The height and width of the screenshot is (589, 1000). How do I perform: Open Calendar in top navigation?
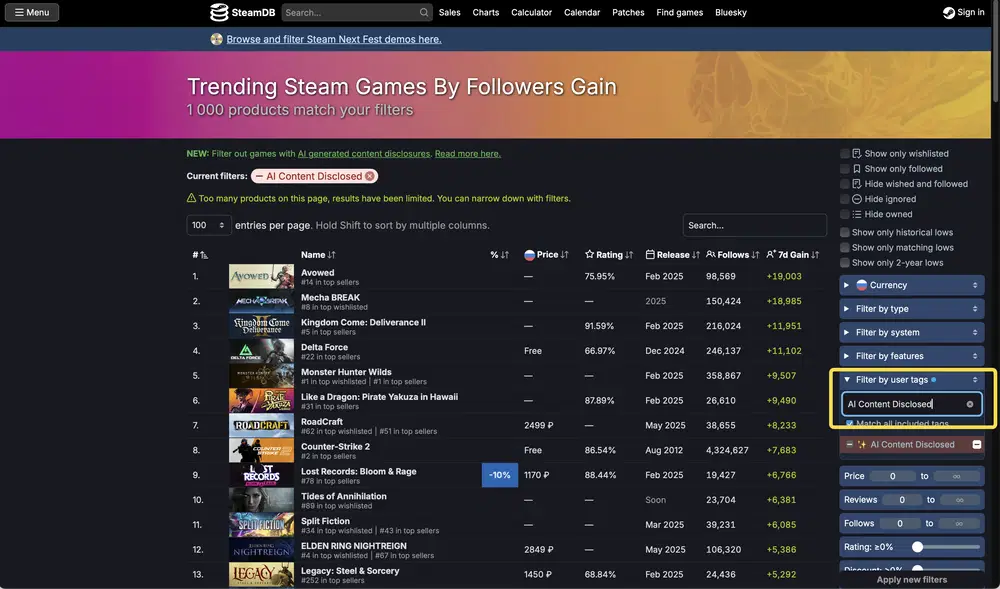(582, 13)
